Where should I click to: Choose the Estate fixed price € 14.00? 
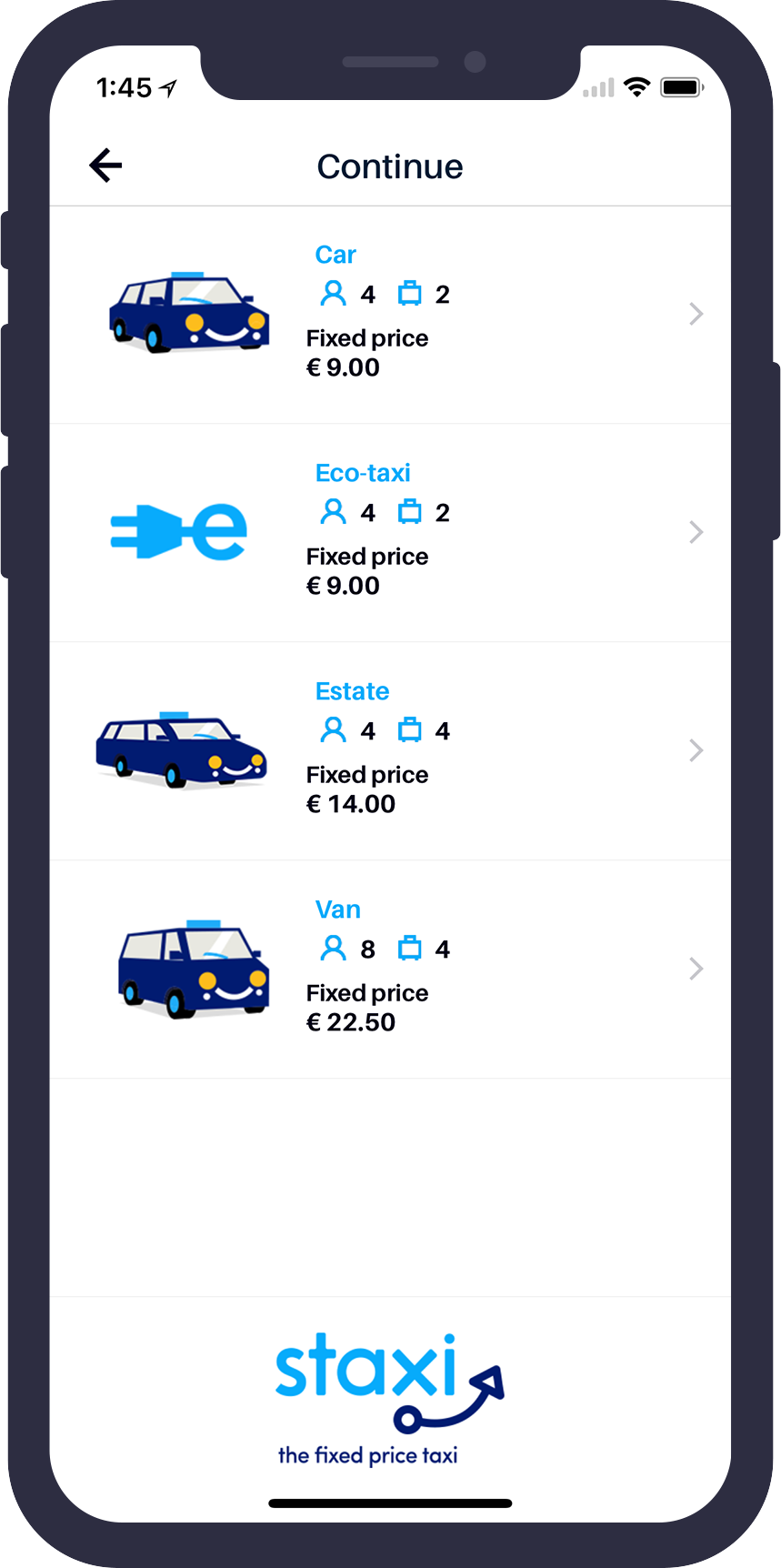[351, 804]
